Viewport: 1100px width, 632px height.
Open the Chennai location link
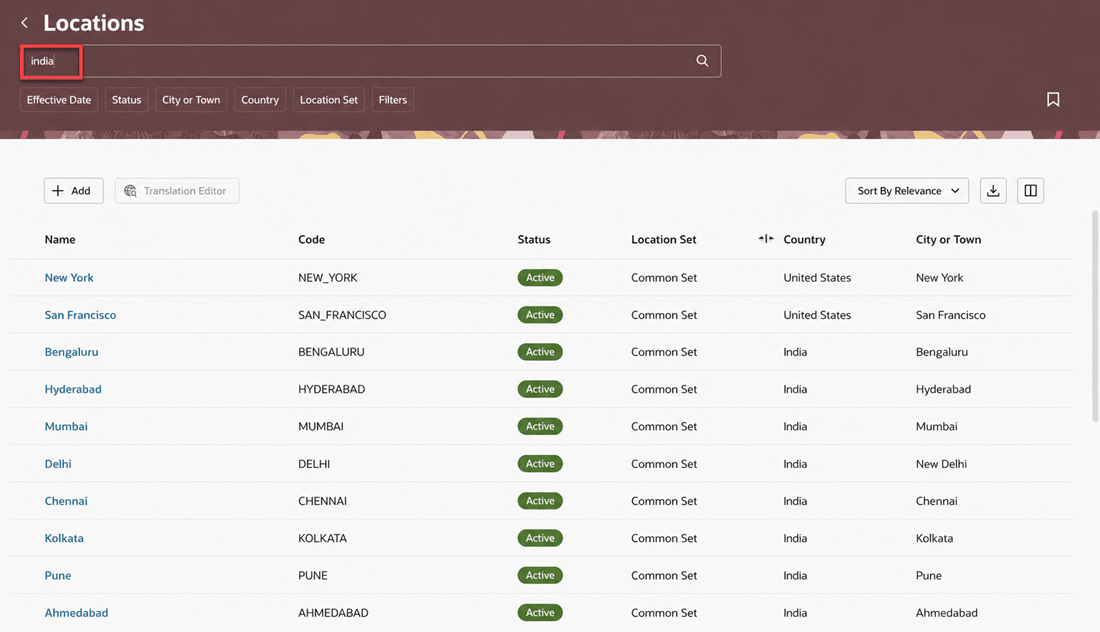[x=66, y=501]
